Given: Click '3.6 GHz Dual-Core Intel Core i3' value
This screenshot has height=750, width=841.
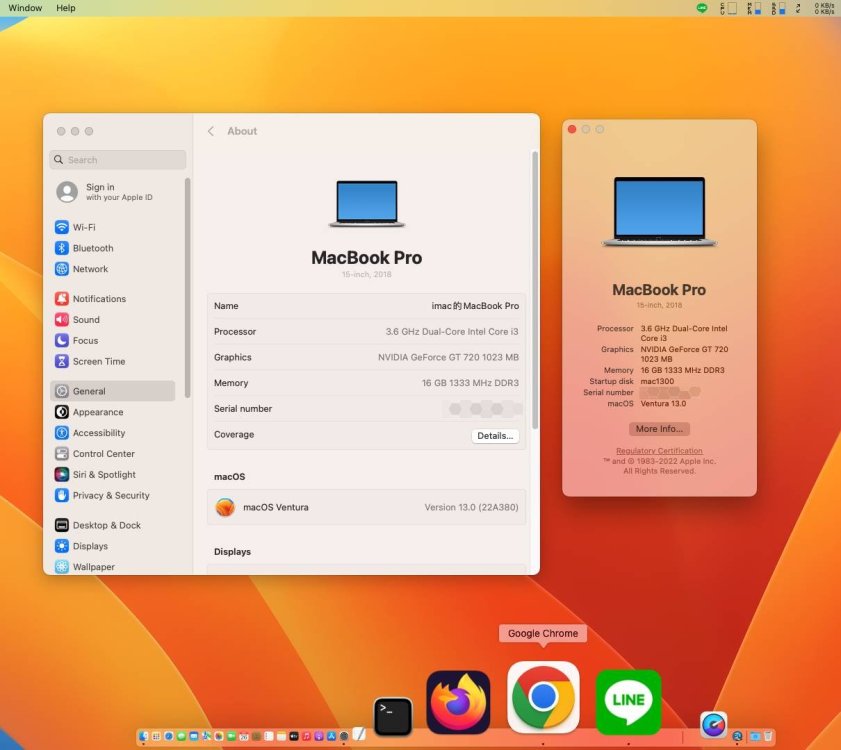Looking at the screenshot, I should tap(452, 332).
